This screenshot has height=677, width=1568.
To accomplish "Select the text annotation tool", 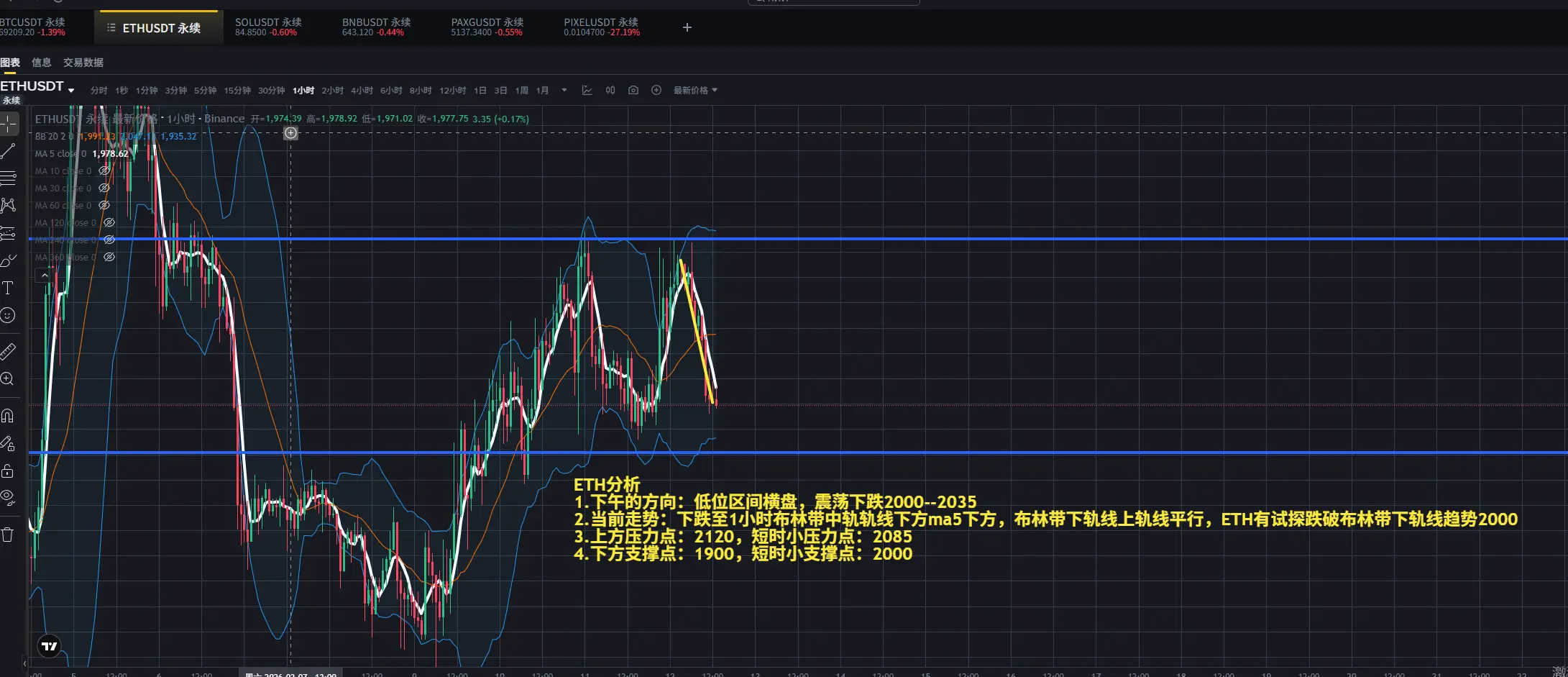I will 8,288.
